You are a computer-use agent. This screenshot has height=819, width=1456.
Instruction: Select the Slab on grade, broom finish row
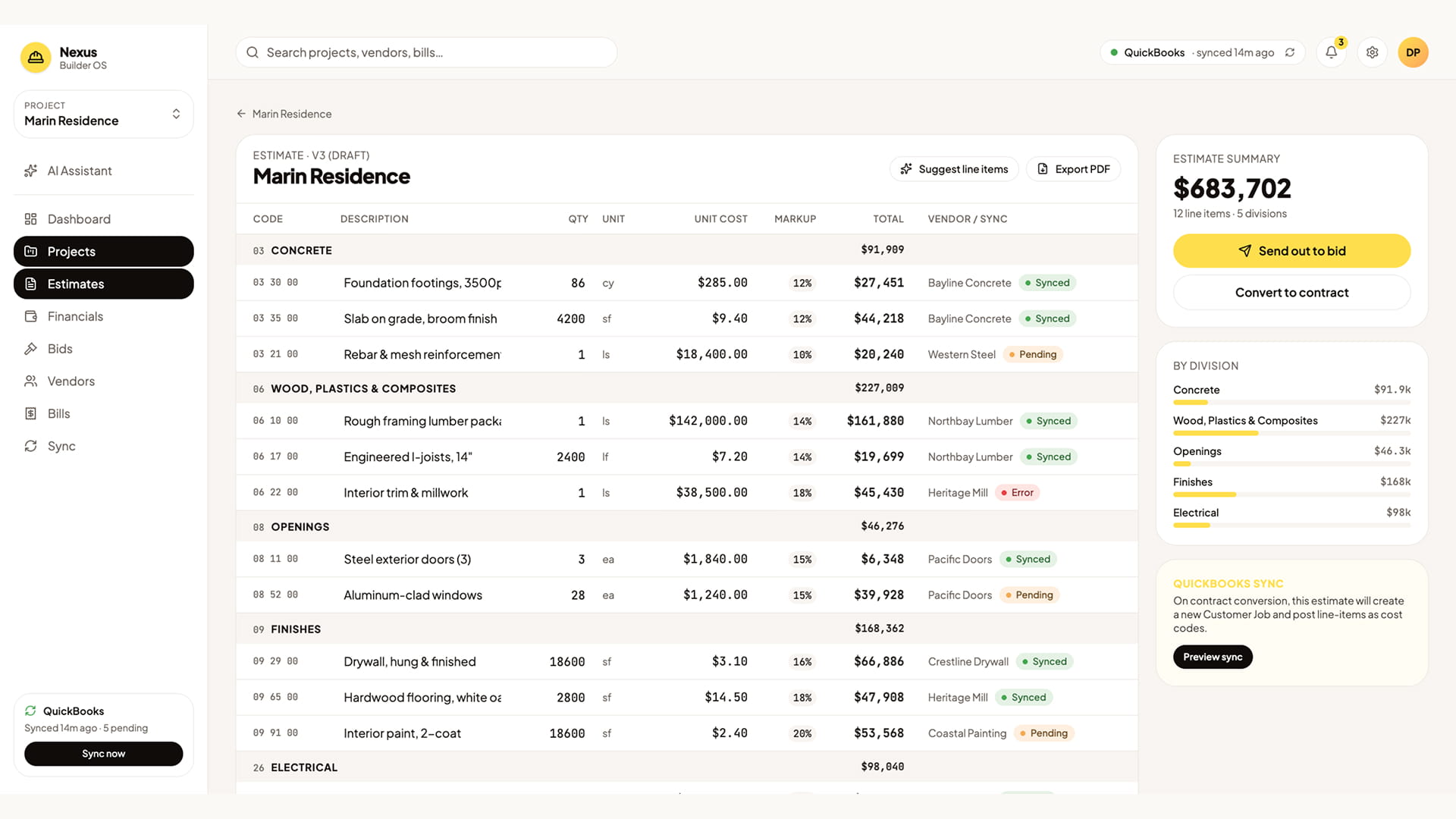686,318
